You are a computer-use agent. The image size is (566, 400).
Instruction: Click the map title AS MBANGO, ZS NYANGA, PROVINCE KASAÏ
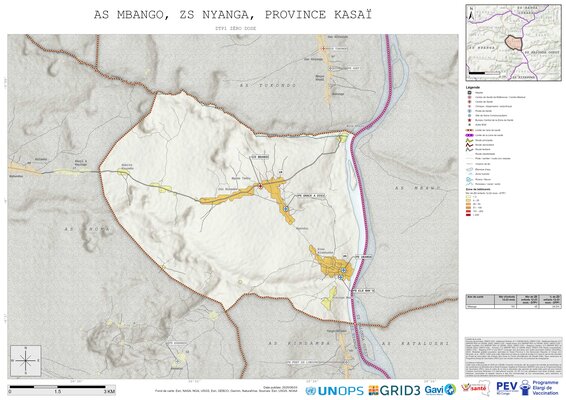coord(233,14)
